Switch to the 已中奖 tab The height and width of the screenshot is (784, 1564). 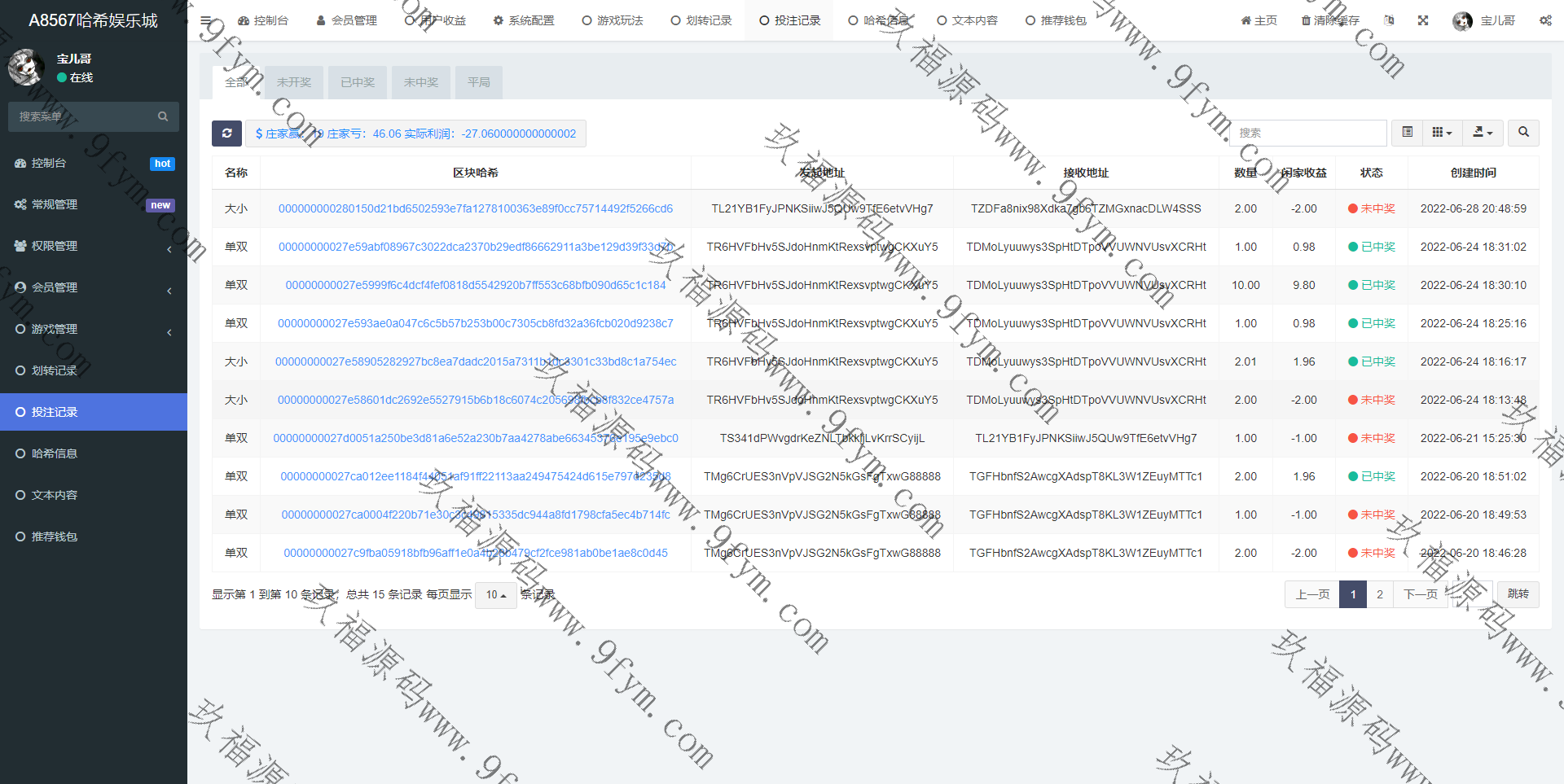358,82
